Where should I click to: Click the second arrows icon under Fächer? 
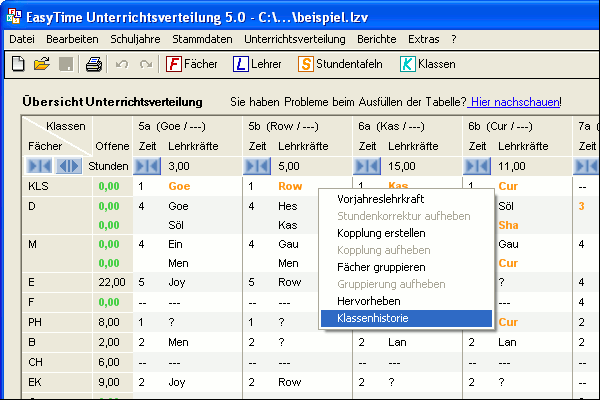pyautogui.click(x=69, y=166)
